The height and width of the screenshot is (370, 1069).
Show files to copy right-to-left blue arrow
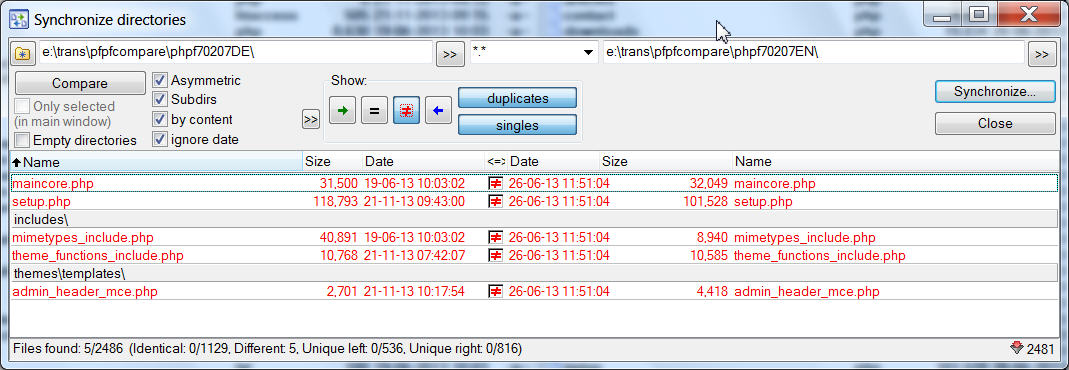(x=438, y=110)
